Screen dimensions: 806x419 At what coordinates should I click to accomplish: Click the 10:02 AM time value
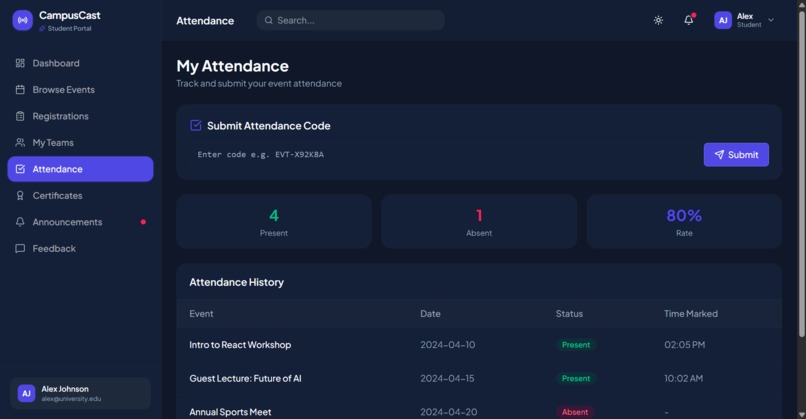coord(683,378)
